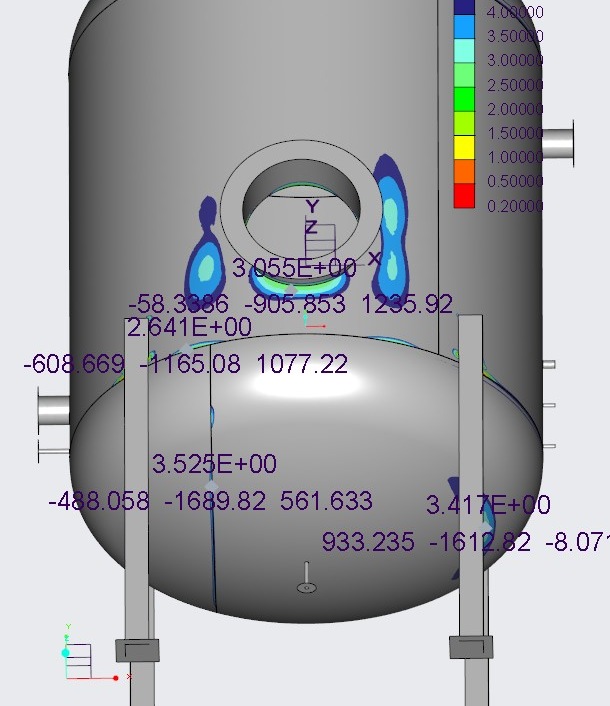Click the coordinate text -488.058 -1689.82 561.633

[x=211, y=501]
